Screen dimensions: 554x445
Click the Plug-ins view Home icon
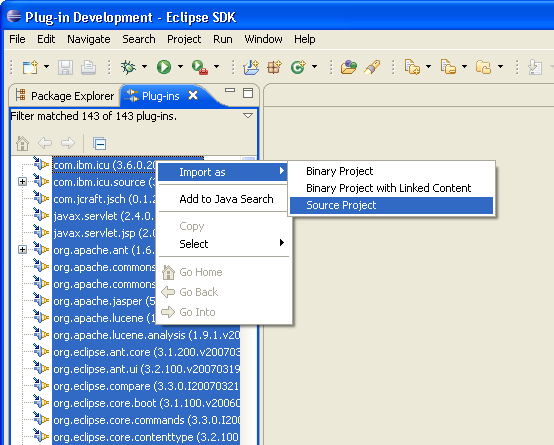23,144
